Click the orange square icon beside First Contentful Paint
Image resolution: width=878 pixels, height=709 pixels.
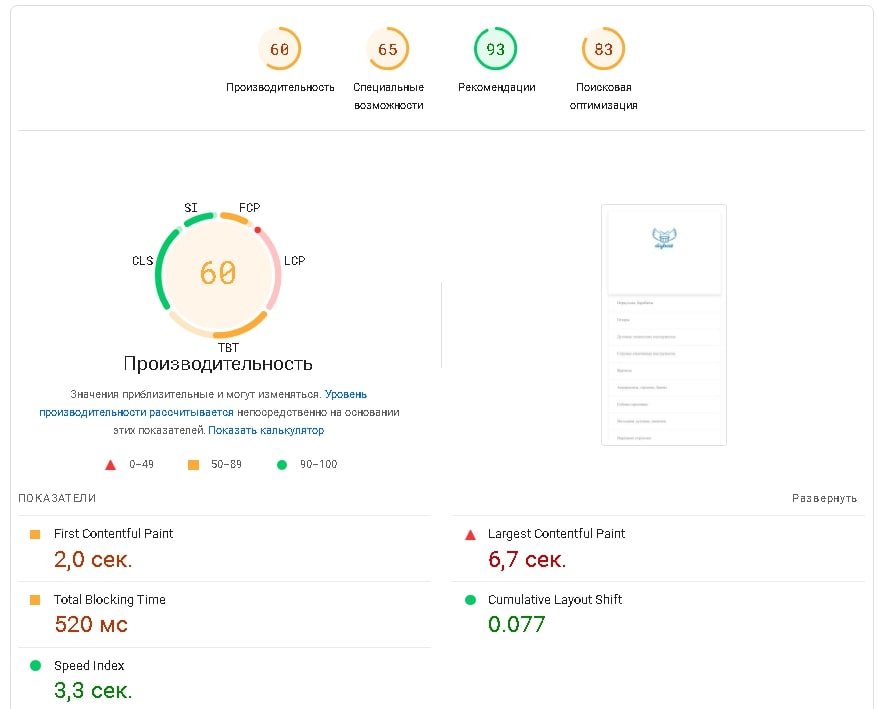[x=35, y=534]
